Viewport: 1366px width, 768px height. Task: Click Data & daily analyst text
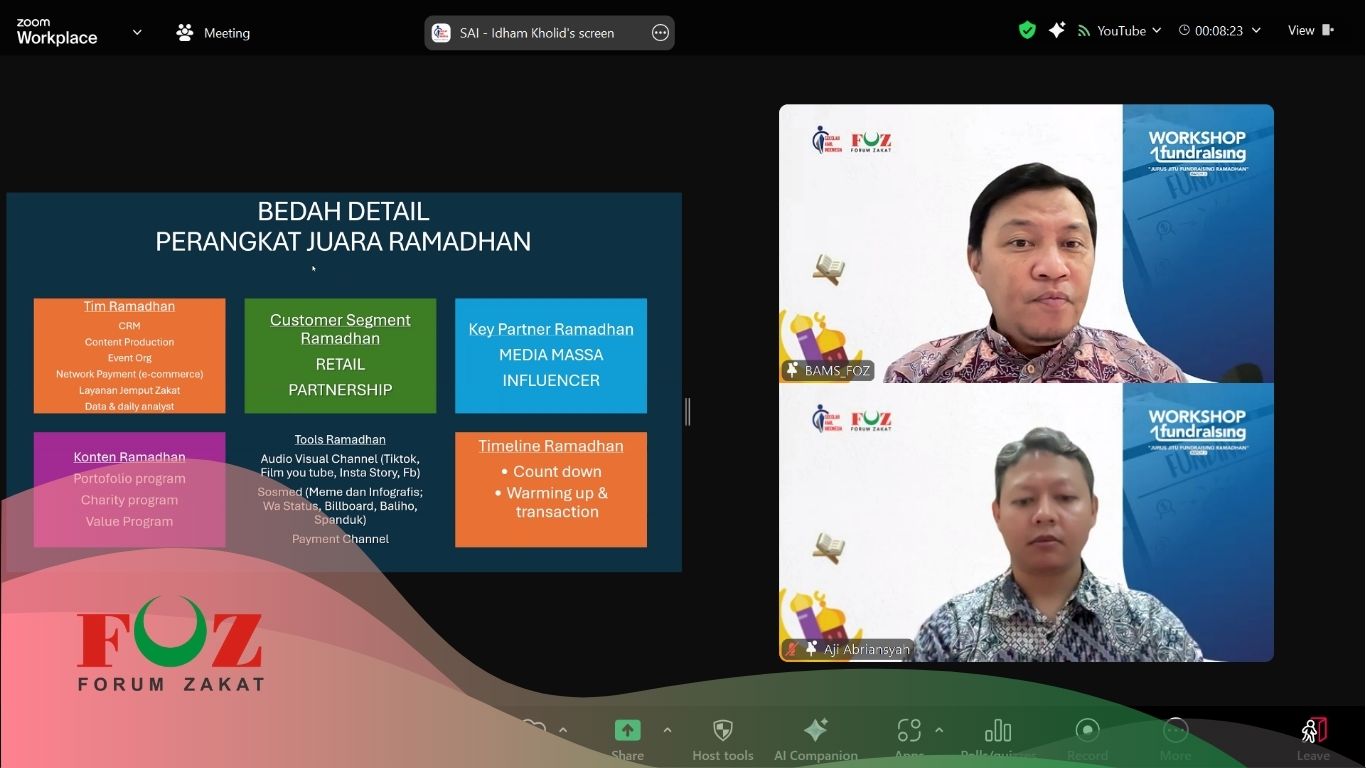(x=129, y=406)
